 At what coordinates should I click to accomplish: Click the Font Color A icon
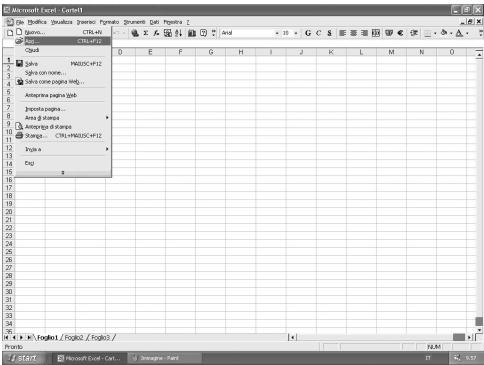[x=460, y=33]
